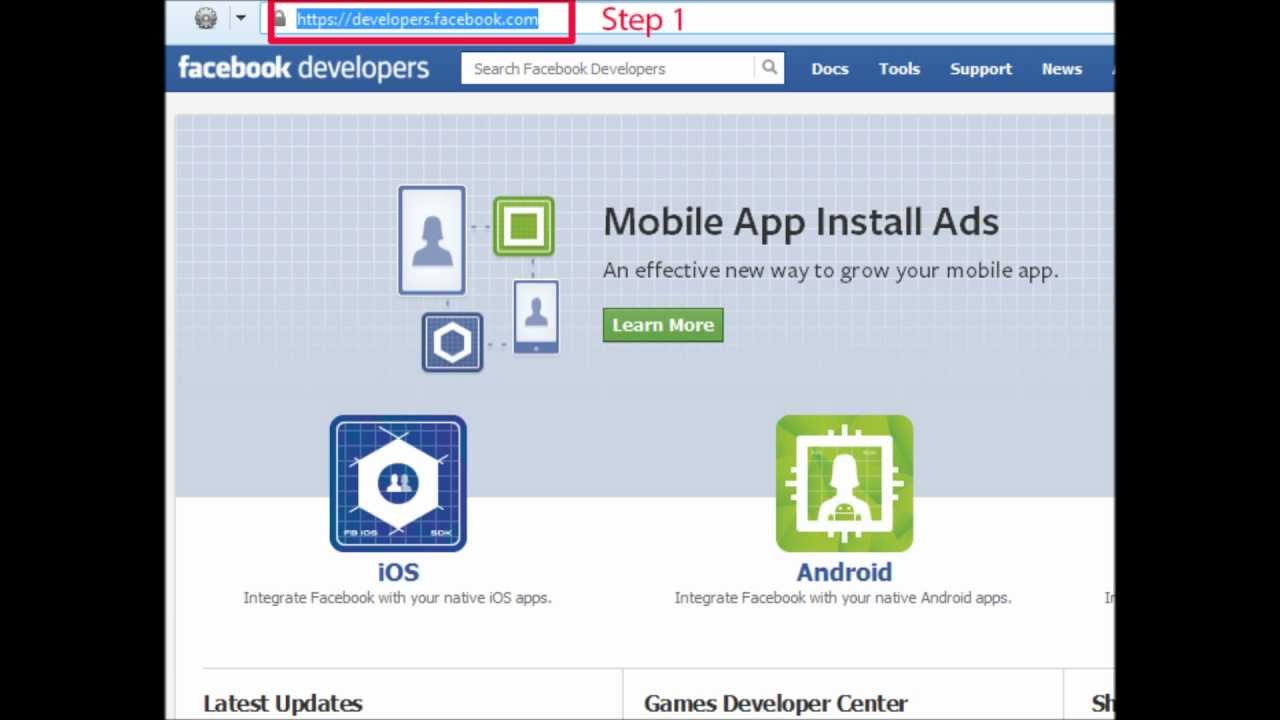Click the Games Developer Center heading

point(776,703)
